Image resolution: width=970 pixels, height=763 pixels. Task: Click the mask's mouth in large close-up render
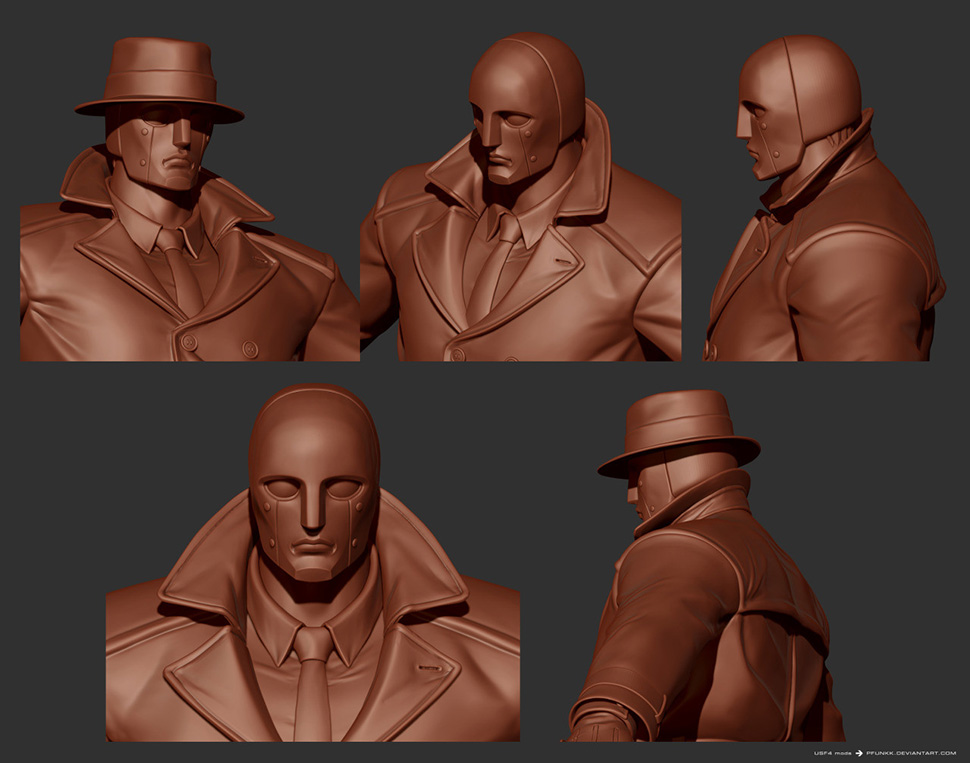click(x=313, y=548)
